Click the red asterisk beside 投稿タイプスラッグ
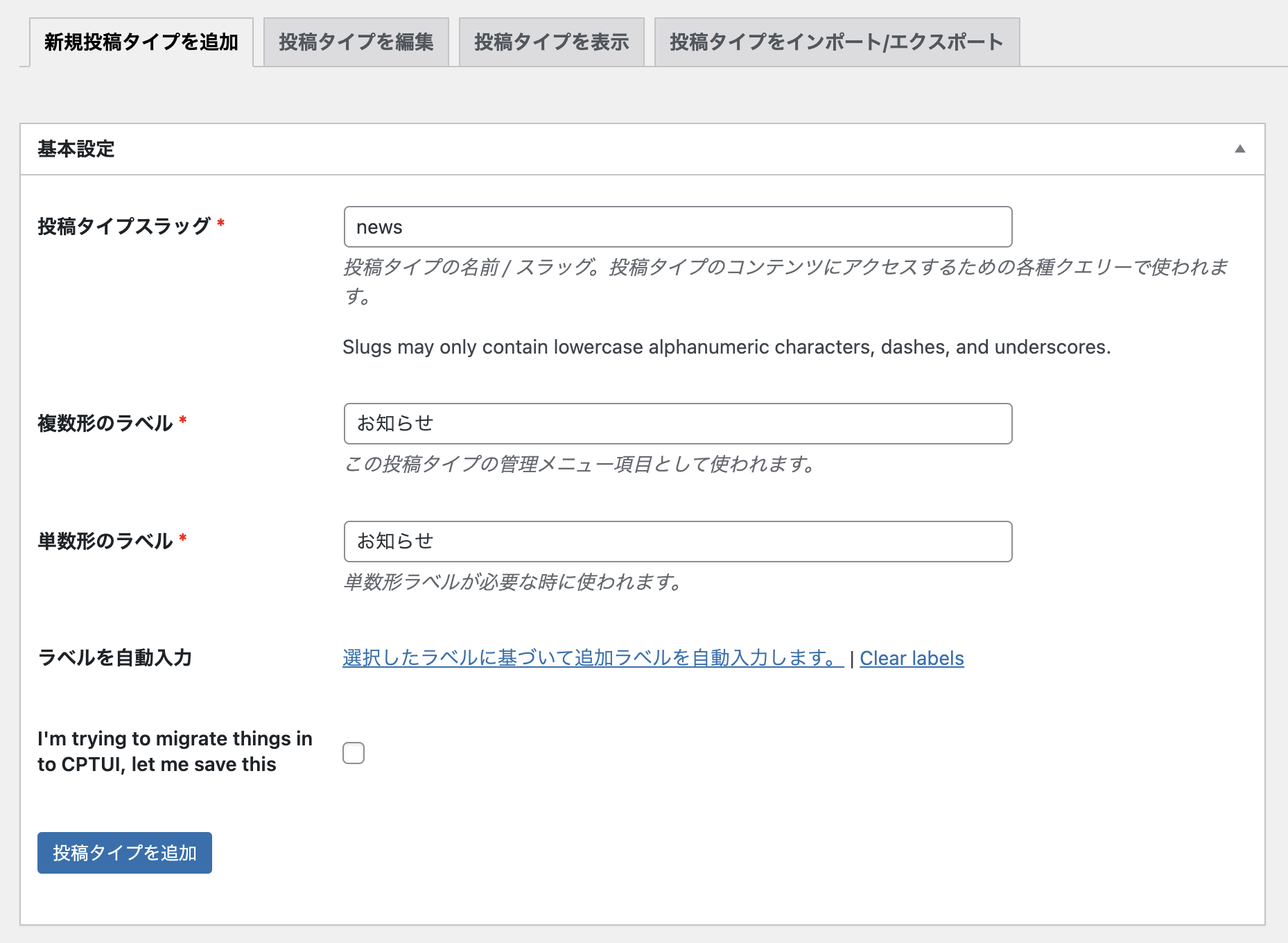This screenshot has height=943, width=1288. (x=220, y=223)
